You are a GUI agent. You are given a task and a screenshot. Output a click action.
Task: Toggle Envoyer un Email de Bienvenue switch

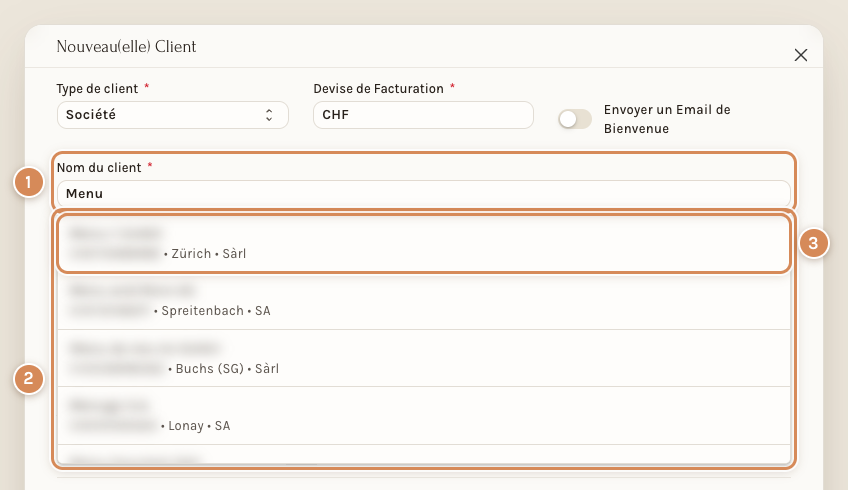pyautogui.click(x=575, y=119)
